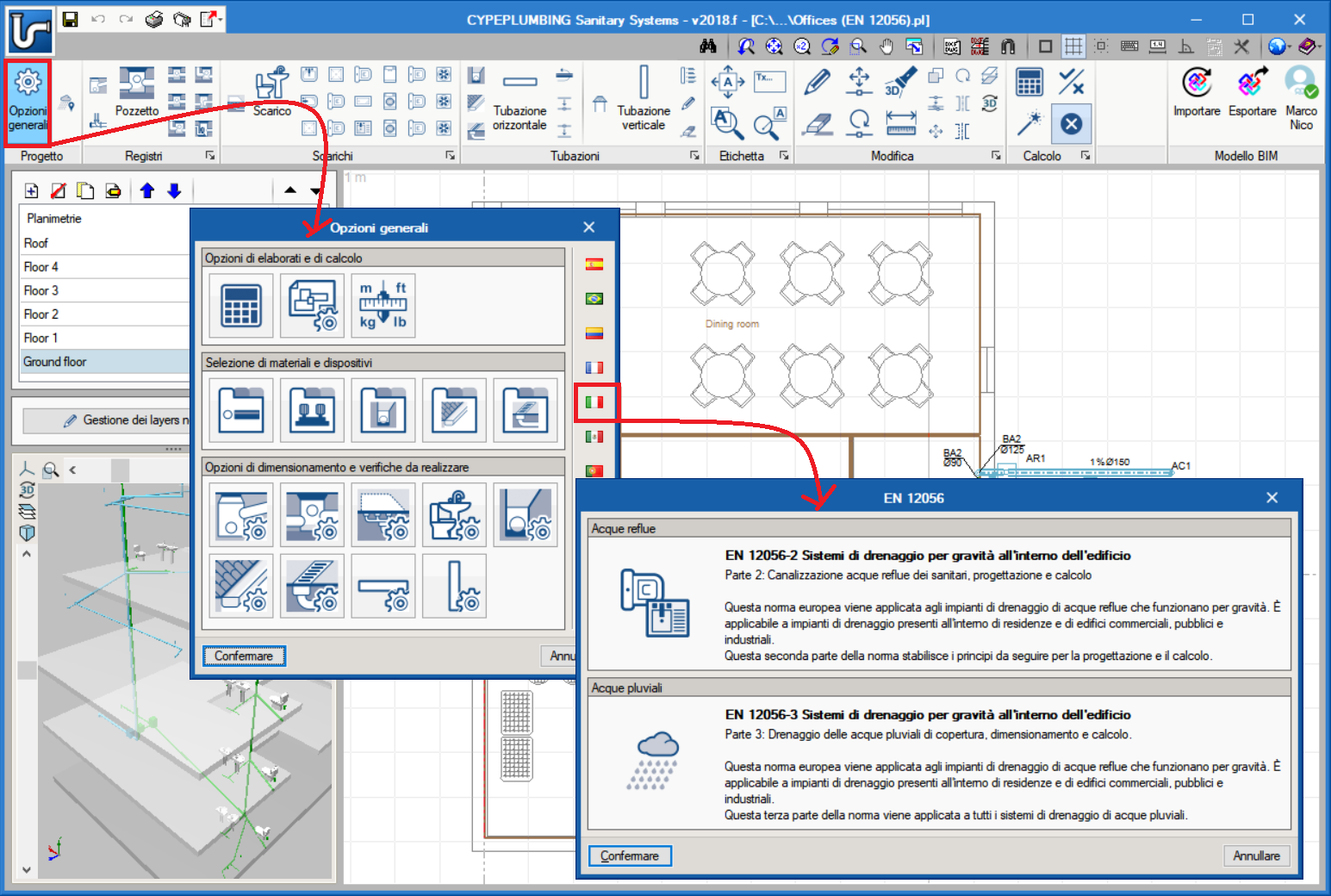Open roof gutter sizing options icon
The image size is (1331, 896).
pyautogui.click(x=241, y=586)
